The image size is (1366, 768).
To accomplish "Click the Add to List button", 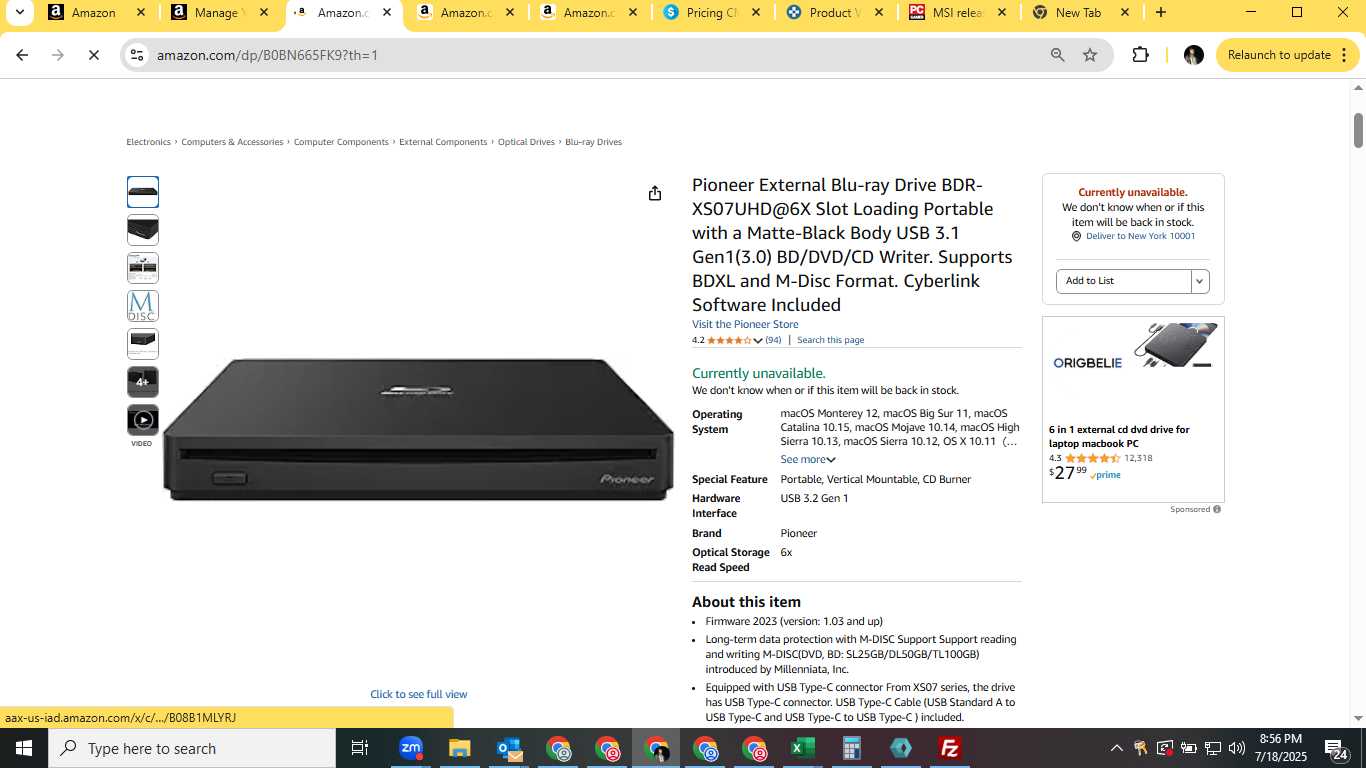I will [1124, 281].
